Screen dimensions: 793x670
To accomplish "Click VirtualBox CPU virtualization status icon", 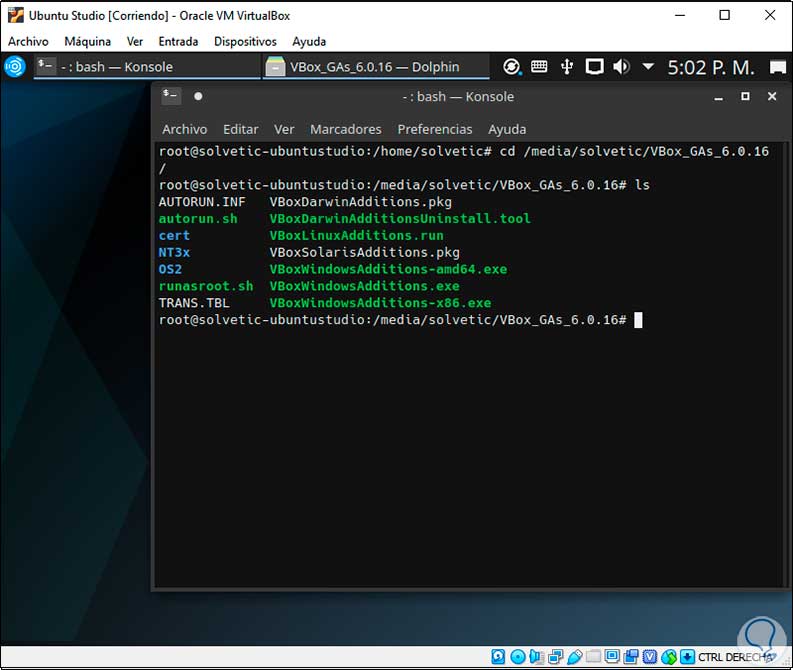I will click(669, 657).
